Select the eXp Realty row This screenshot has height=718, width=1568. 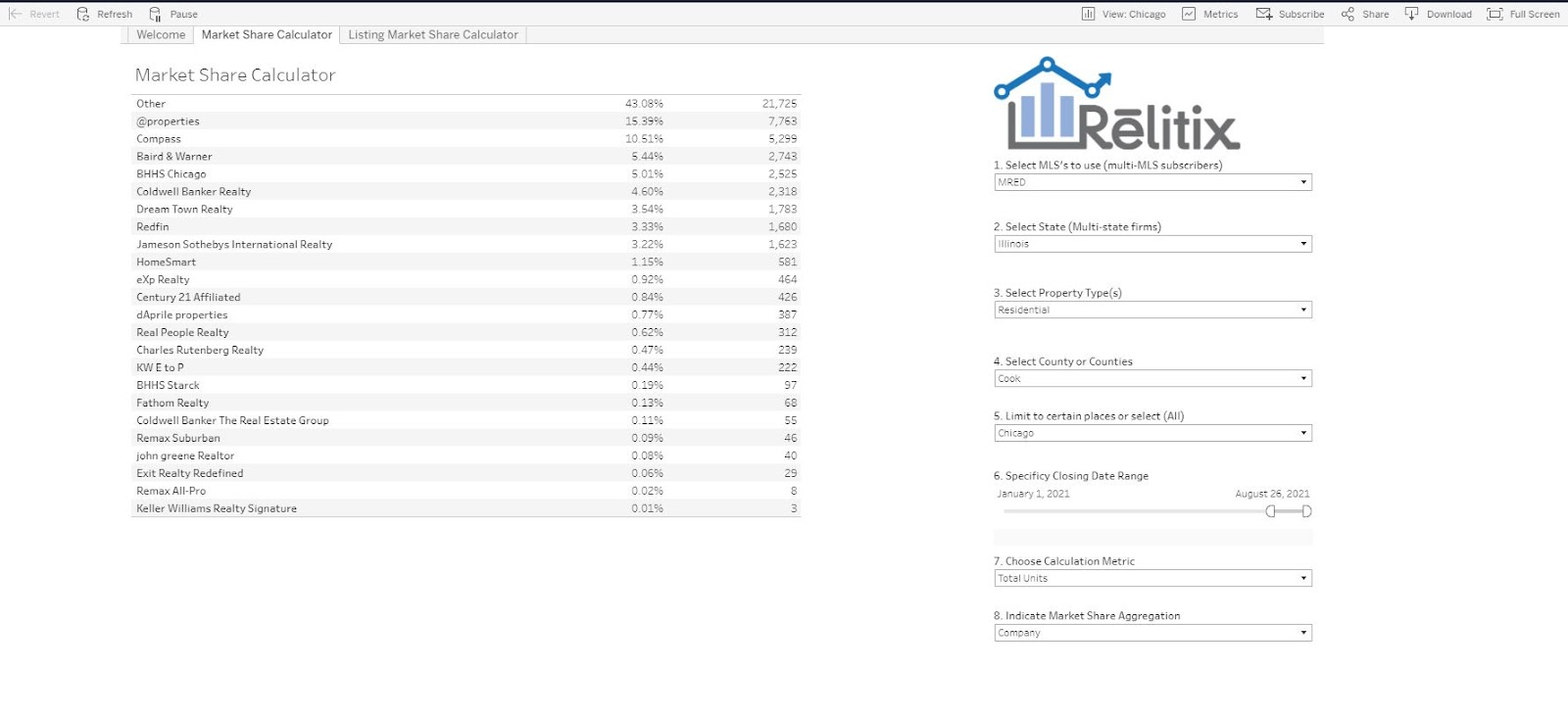click(x=466, y=280)
